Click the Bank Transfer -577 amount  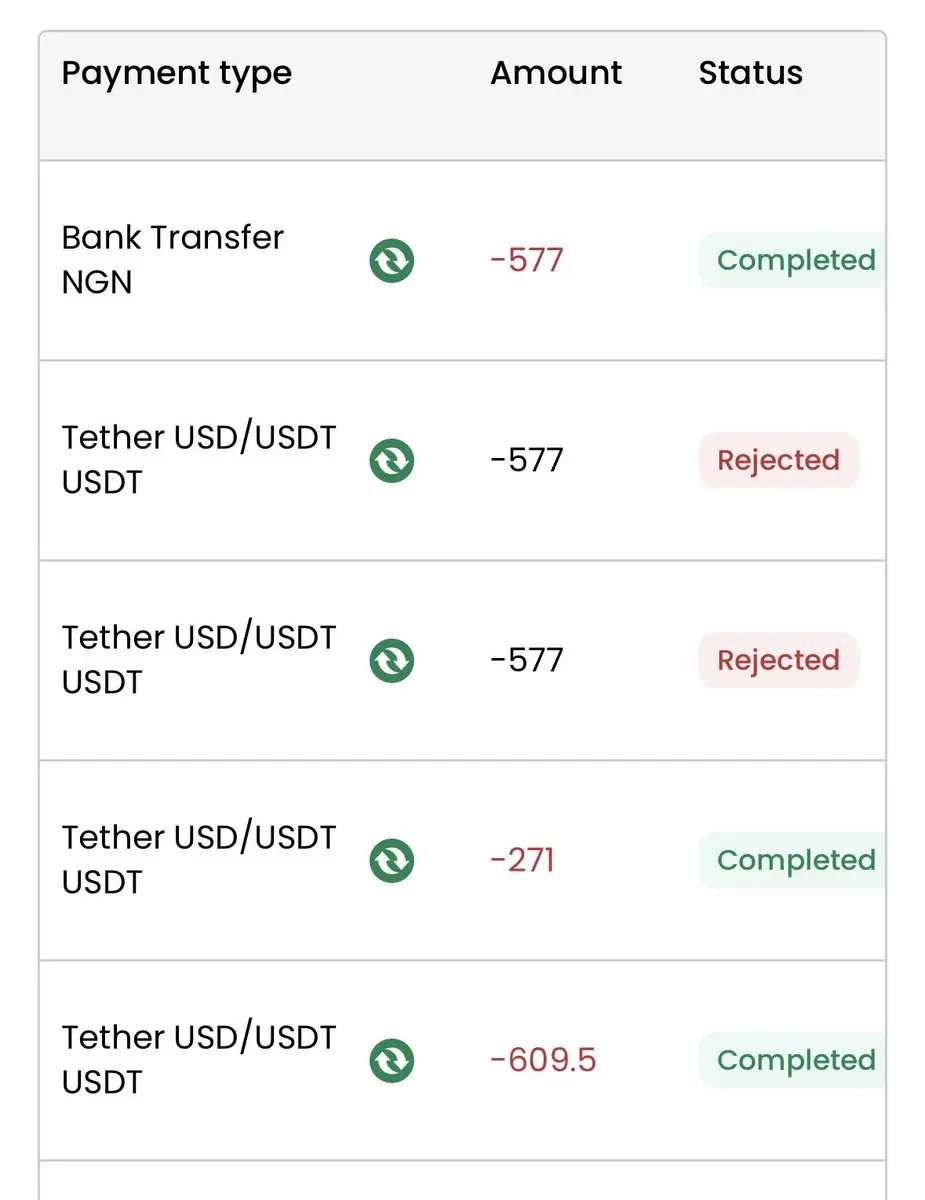coord(527,261)
